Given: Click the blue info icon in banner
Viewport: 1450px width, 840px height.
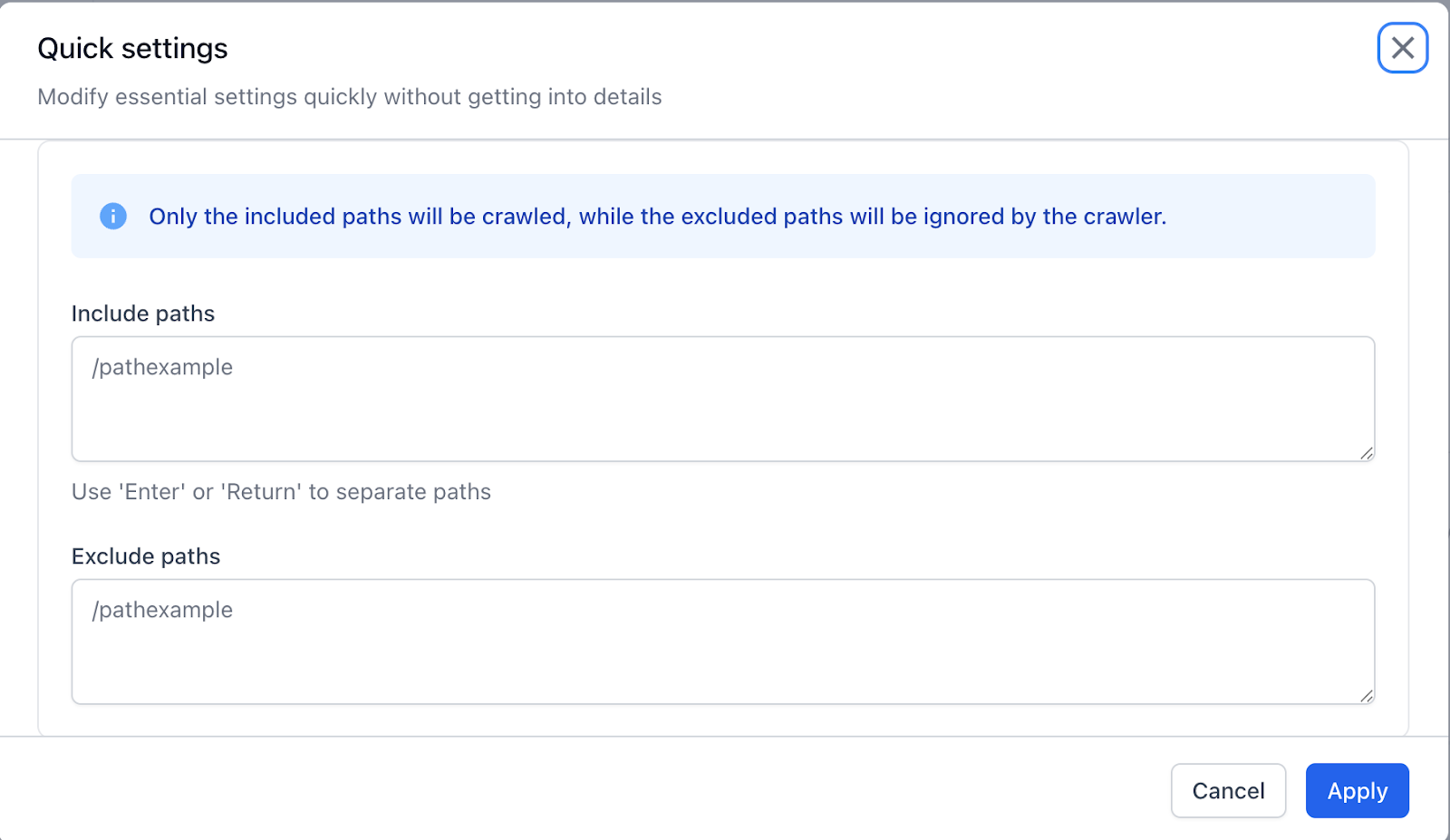Looking at the screenshot, I should coord(113,217).
